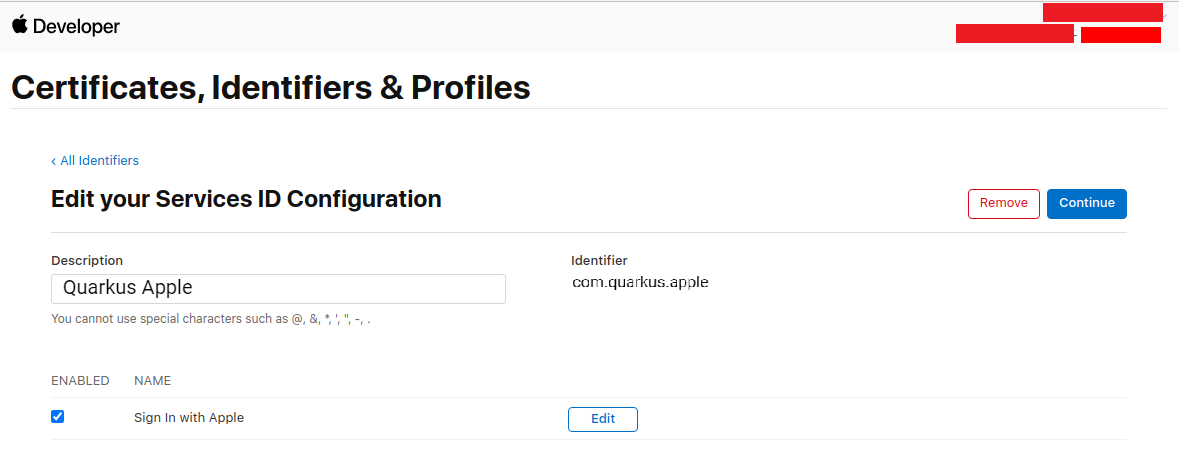Viewport: 1179px width, 453px height.
Task: Select the com.quarkus.apple identifier text
Action: pos(640,283)
